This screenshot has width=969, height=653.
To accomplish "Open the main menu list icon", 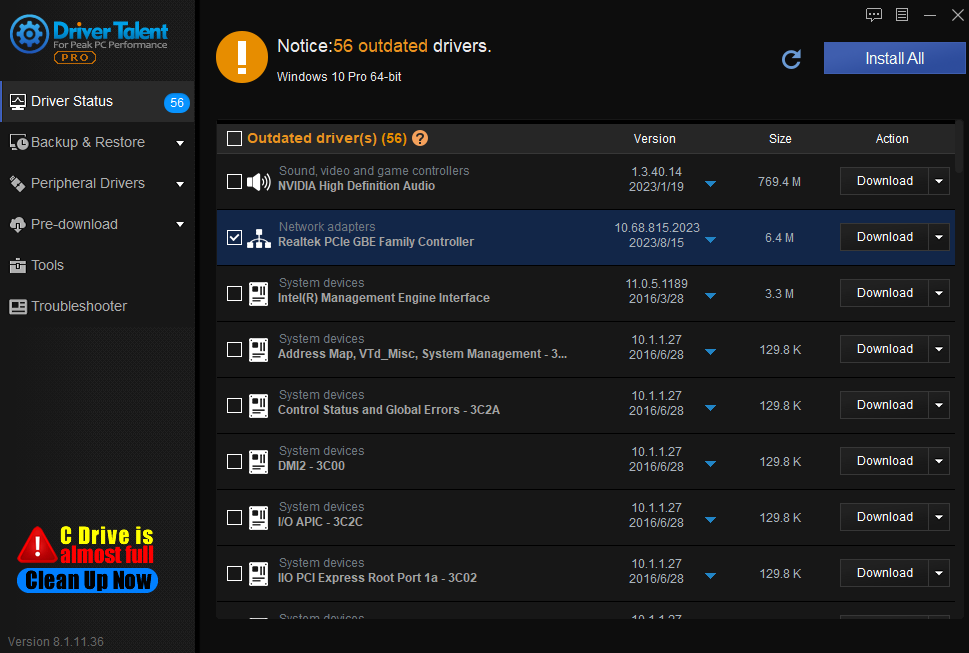I will pyautogui.click(x=902, y=15).
